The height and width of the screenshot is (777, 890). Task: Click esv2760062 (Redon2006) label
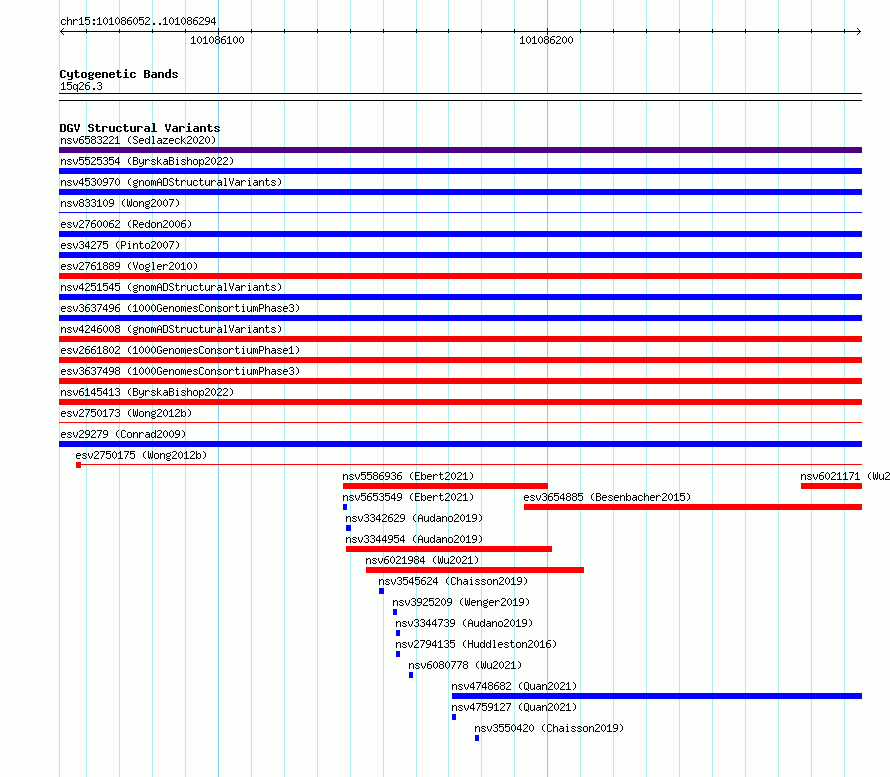(126, 224)
